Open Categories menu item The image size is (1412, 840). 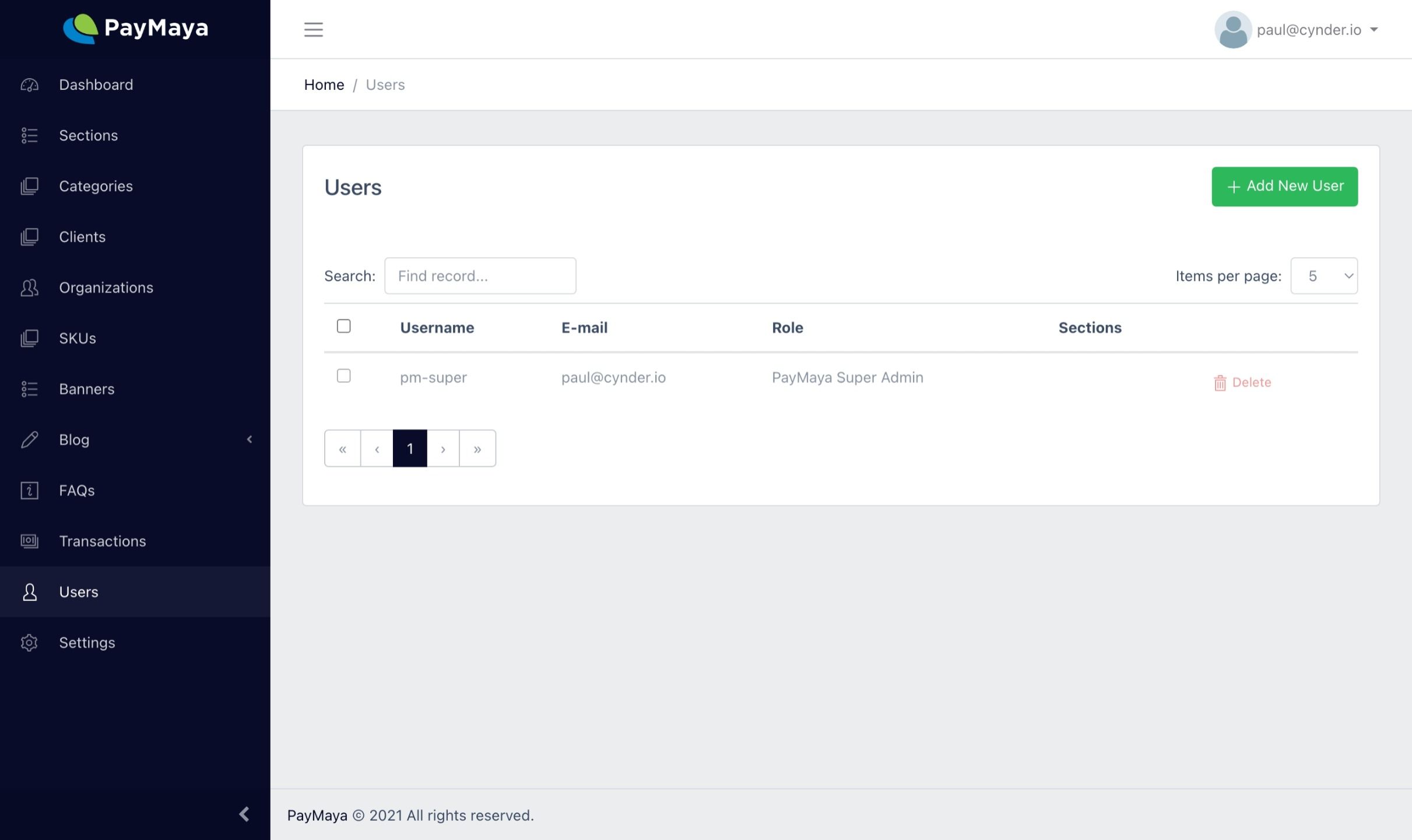[x=135, y=186]
